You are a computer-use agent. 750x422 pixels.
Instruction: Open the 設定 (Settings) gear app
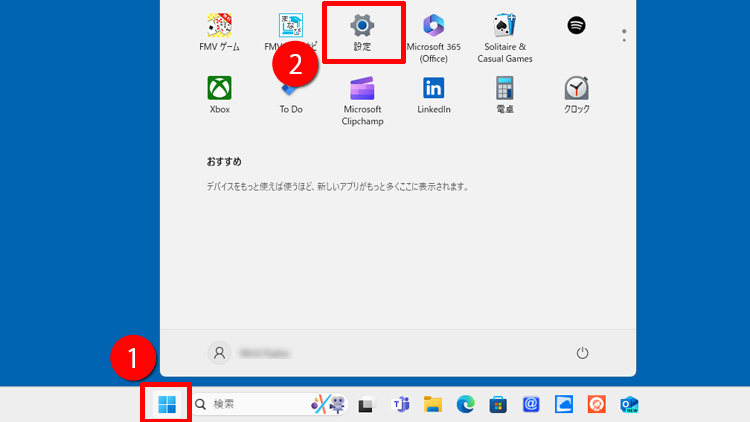(362, 33)
